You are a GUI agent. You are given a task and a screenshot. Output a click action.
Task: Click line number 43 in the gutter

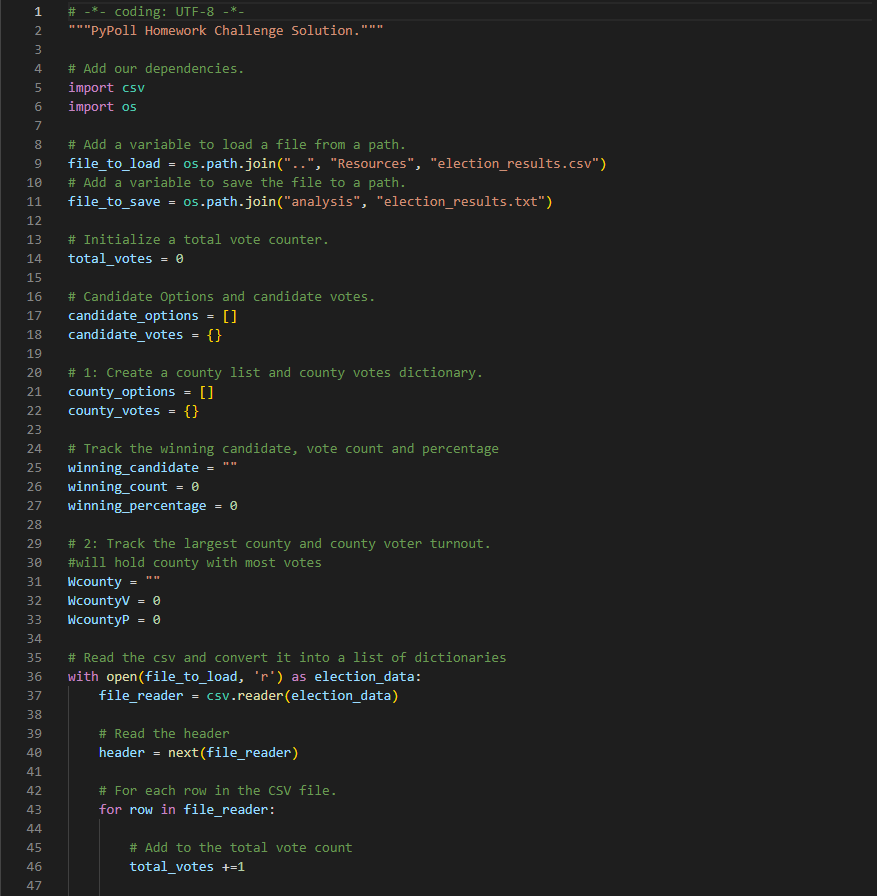34,810
